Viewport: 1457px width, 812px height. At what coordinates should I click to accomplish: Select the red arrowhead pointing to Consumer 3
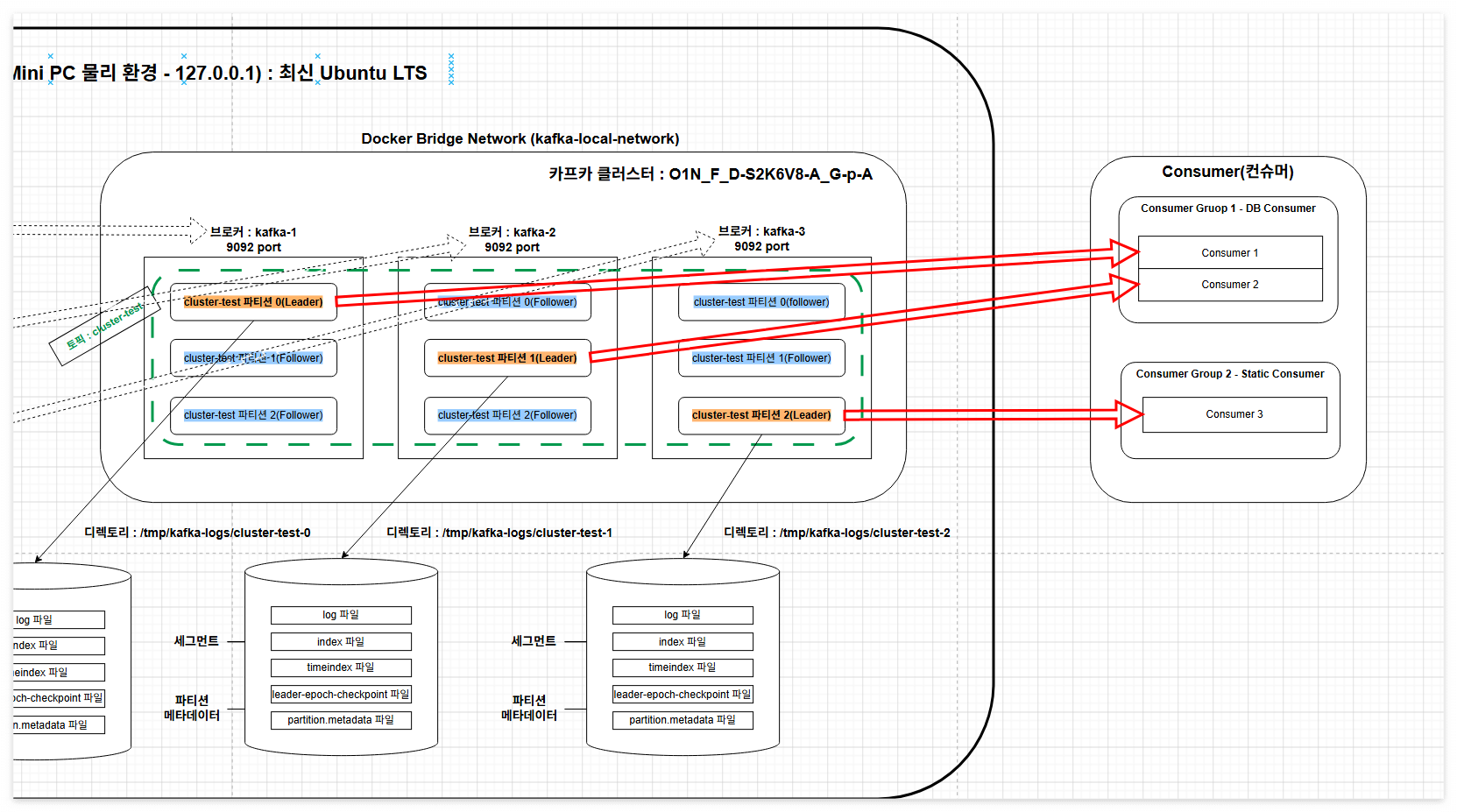point(1129,414)
